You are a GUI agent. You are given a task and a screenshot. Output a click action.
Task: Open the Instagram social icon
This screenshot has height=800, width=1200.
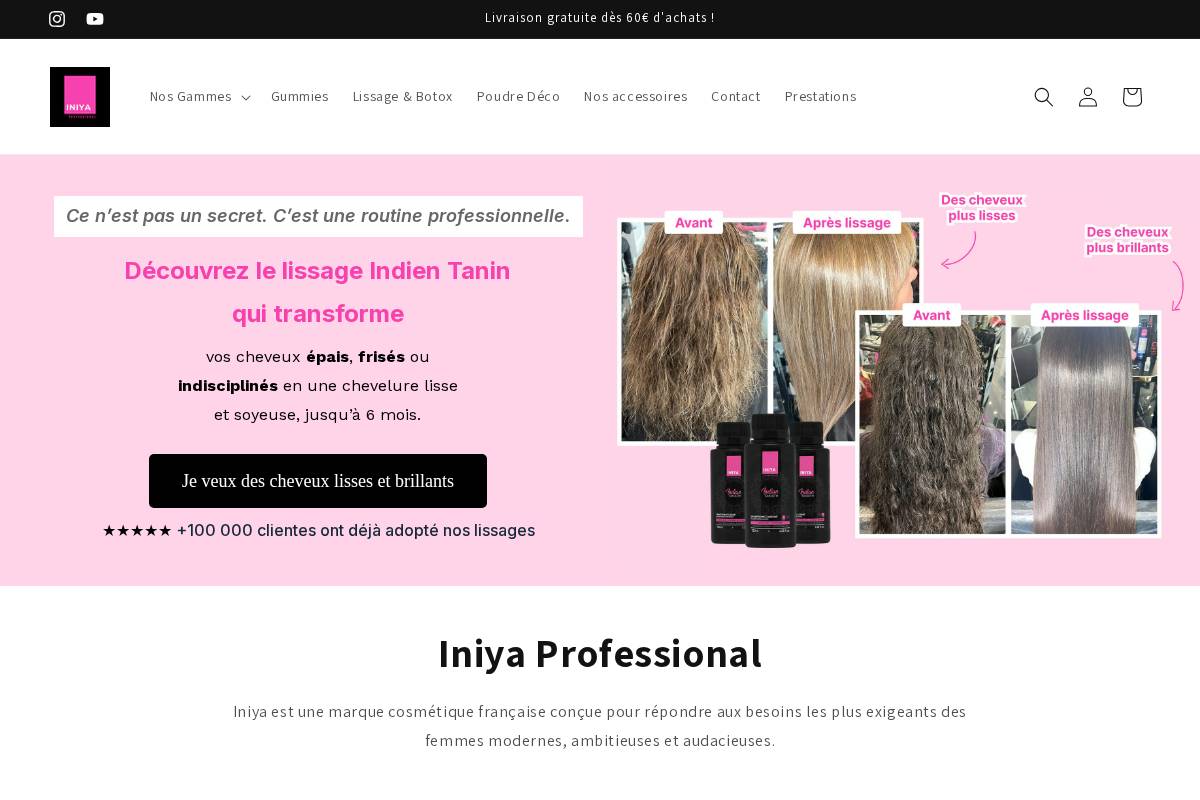tap(57, 19)
